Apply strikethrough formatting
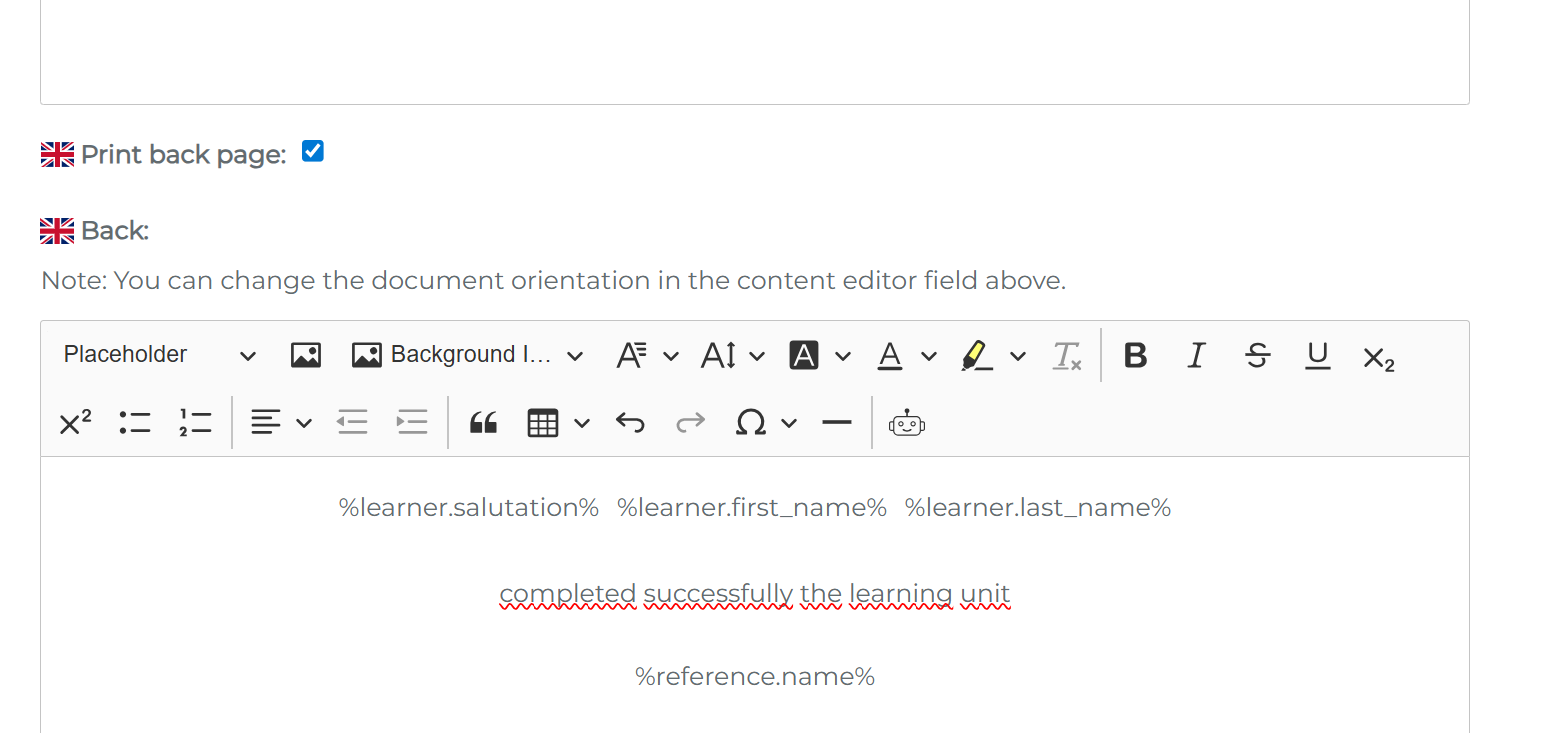This screenshot has width=1546, height=733. pos(1257,355)
